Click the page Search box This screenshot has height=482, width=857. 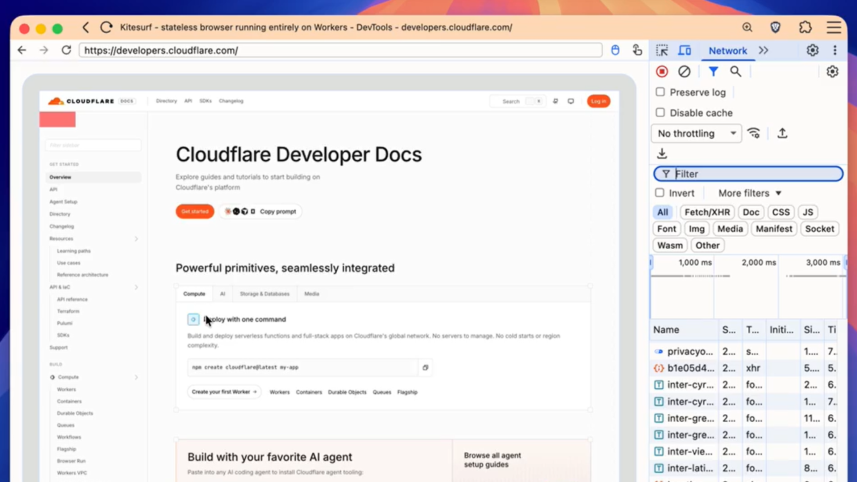click(518, 101)
